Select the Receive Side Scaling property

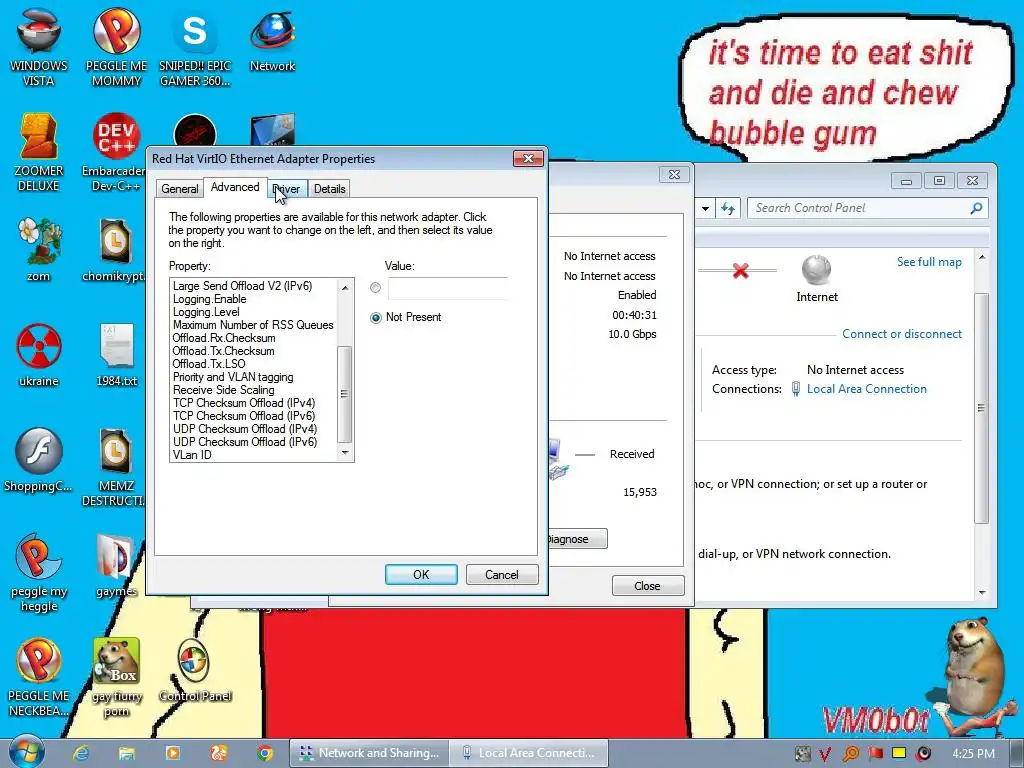223,390
